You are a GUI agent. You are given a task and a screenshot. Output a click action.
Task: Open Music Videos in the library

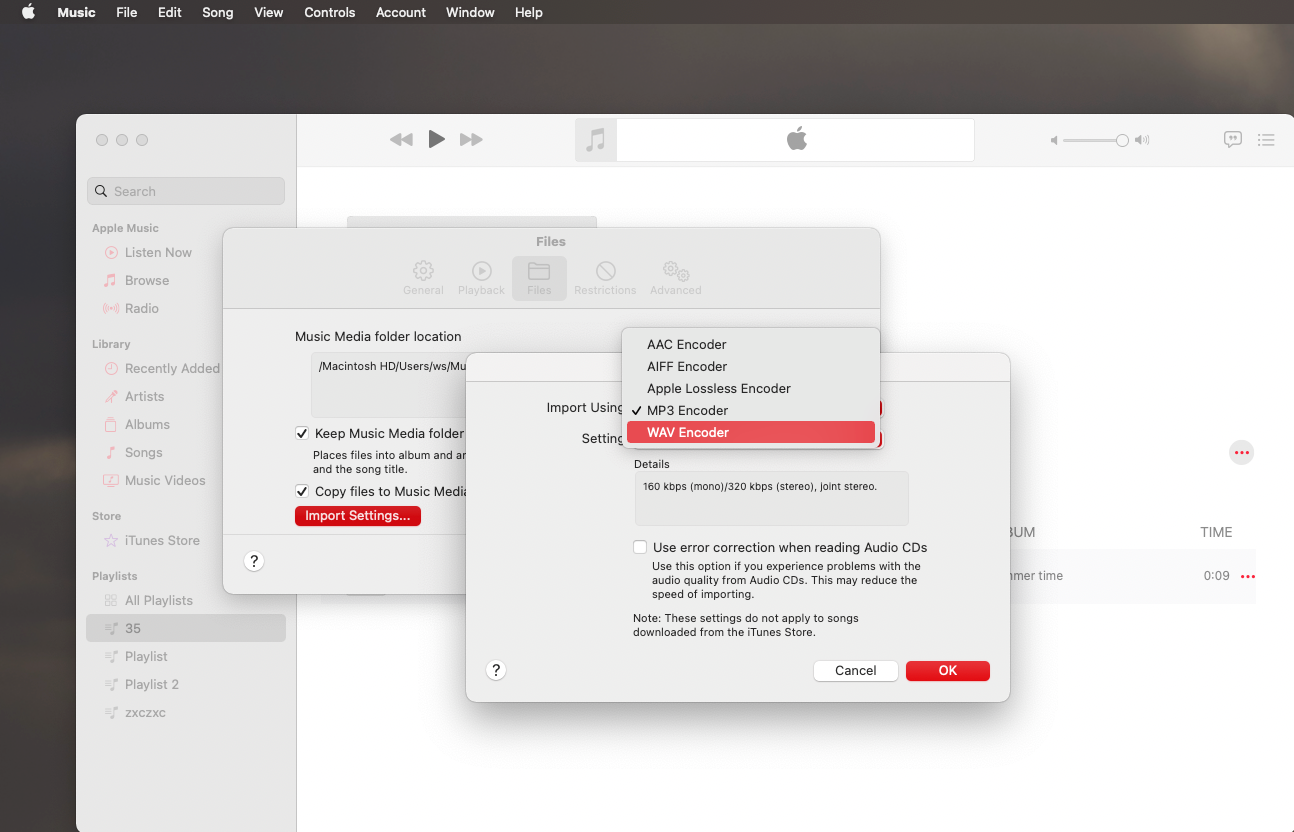(165, 480)
